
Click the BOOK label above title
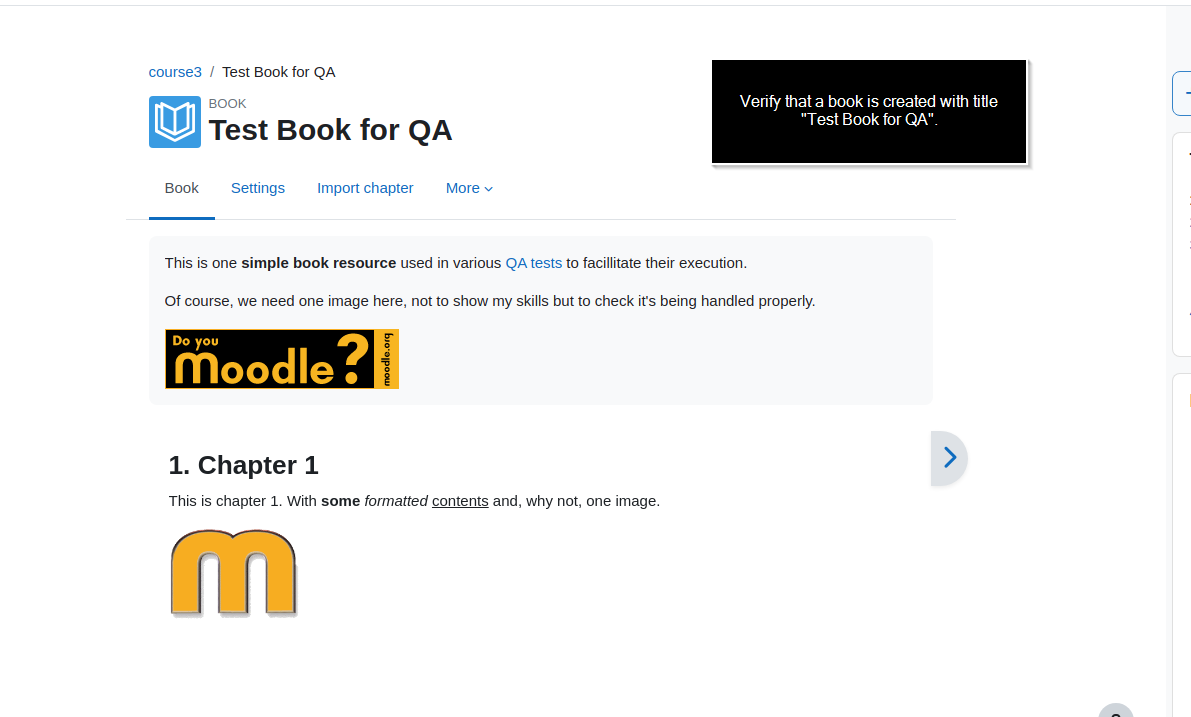(227, 103)
